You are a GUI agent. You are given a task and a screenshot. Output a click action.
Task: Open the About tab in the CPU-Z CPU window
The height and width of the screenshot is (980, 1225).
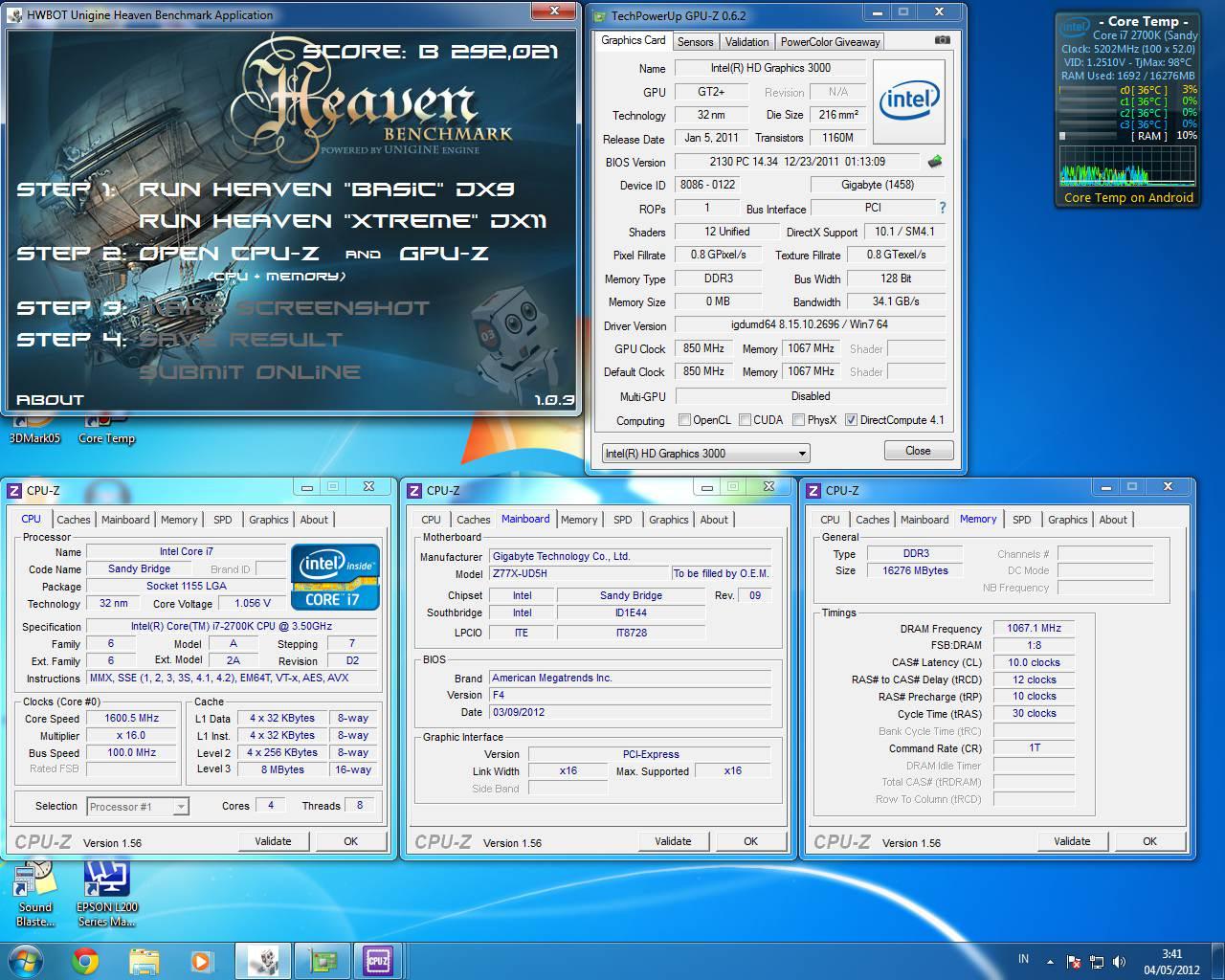314,520
